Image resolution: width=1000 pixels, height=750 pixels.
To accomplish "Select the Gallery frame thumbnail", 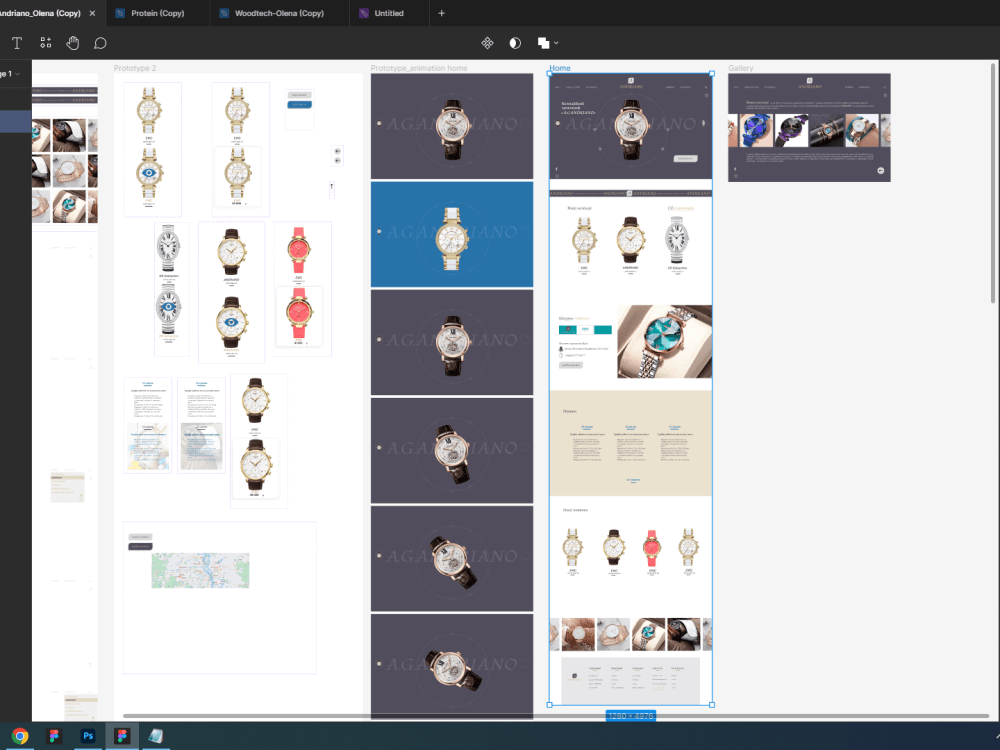I will [x=809, y=128].
